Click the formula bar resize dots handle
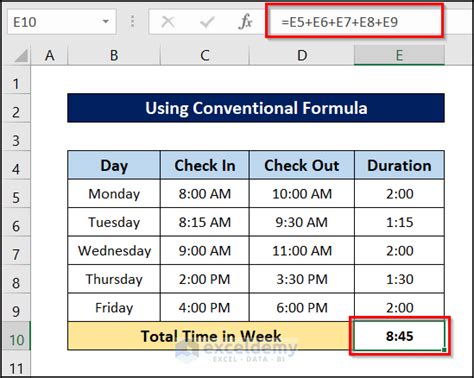This screenshot has width=474, height=378. point(132,22)
